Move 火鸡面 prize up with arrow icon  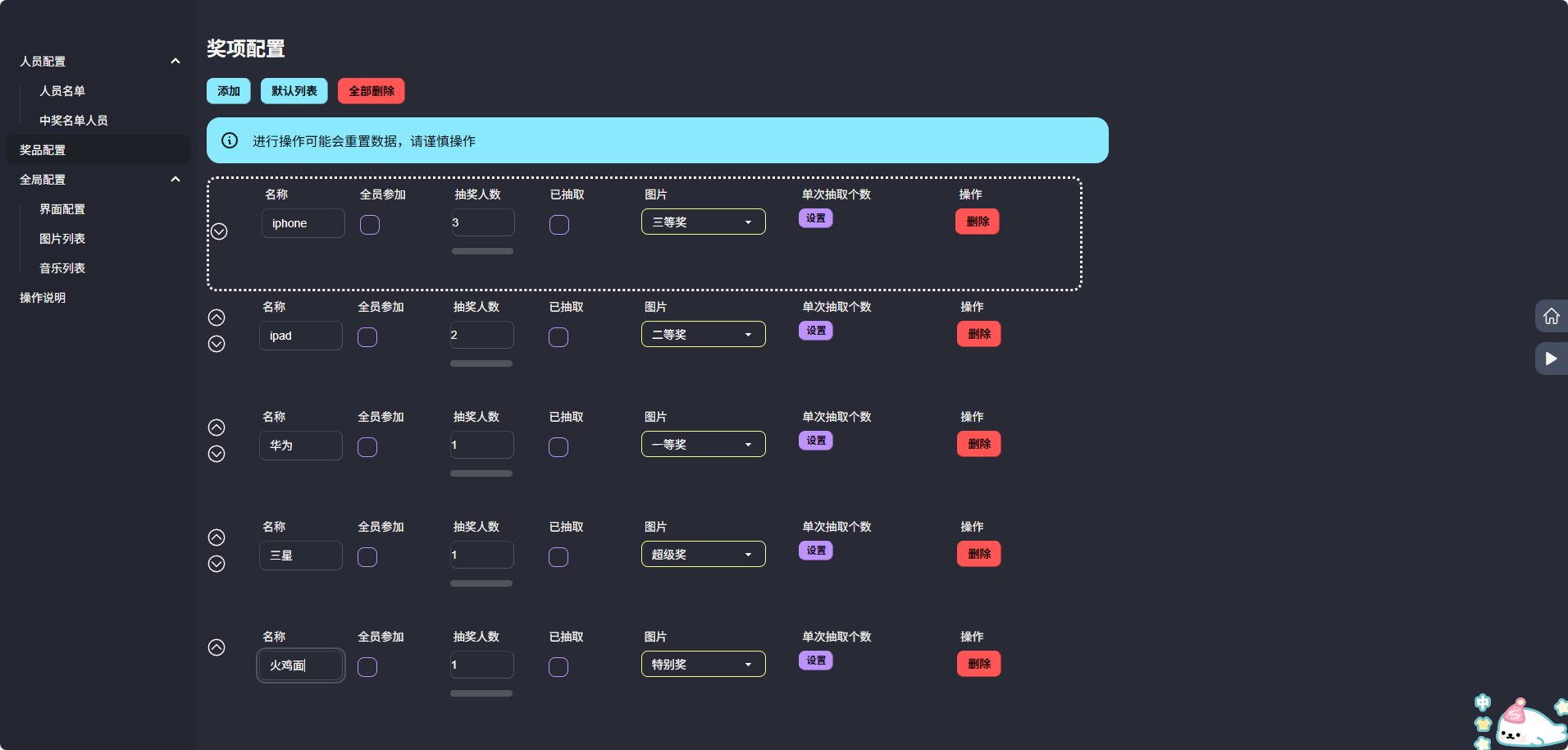(217, 647)
